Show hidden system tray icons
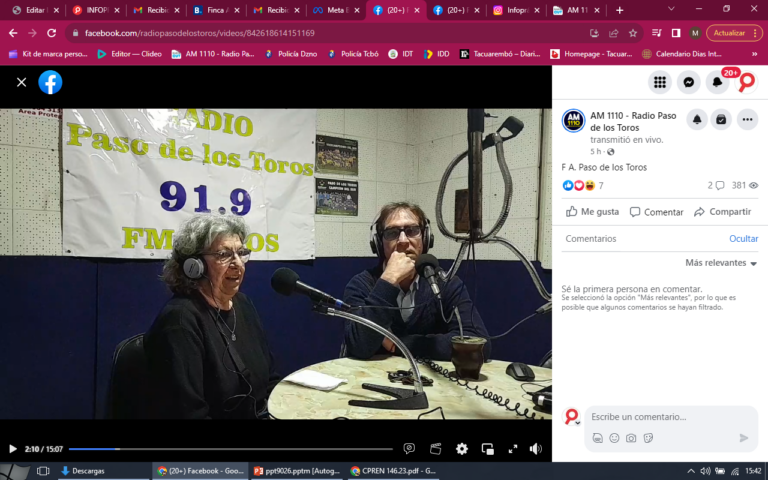This screenshot has width=768, height=480. click(x=691, y=471)
